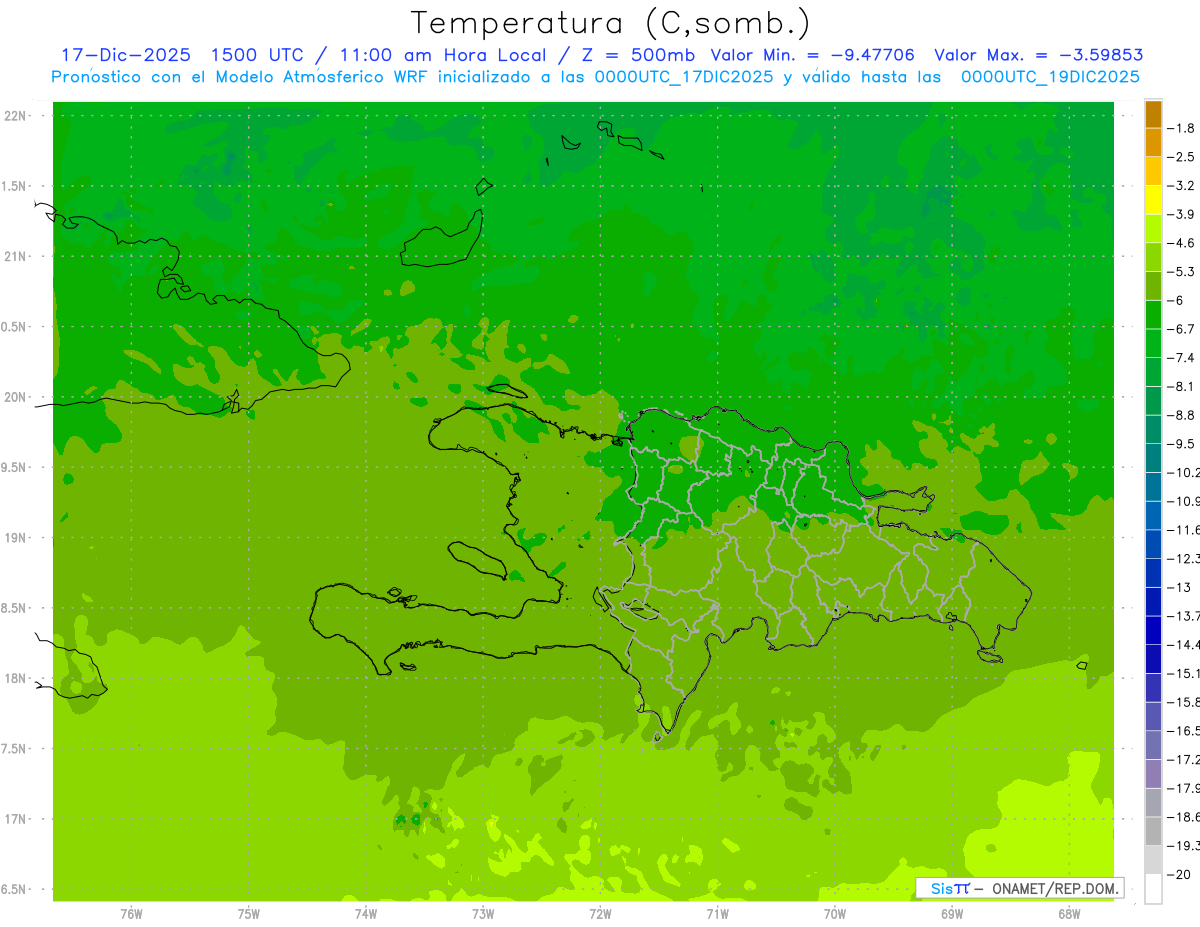Click the "-3.9" colorbar value
This screenshot has width=1200, height=927.
pos(1182,214)
